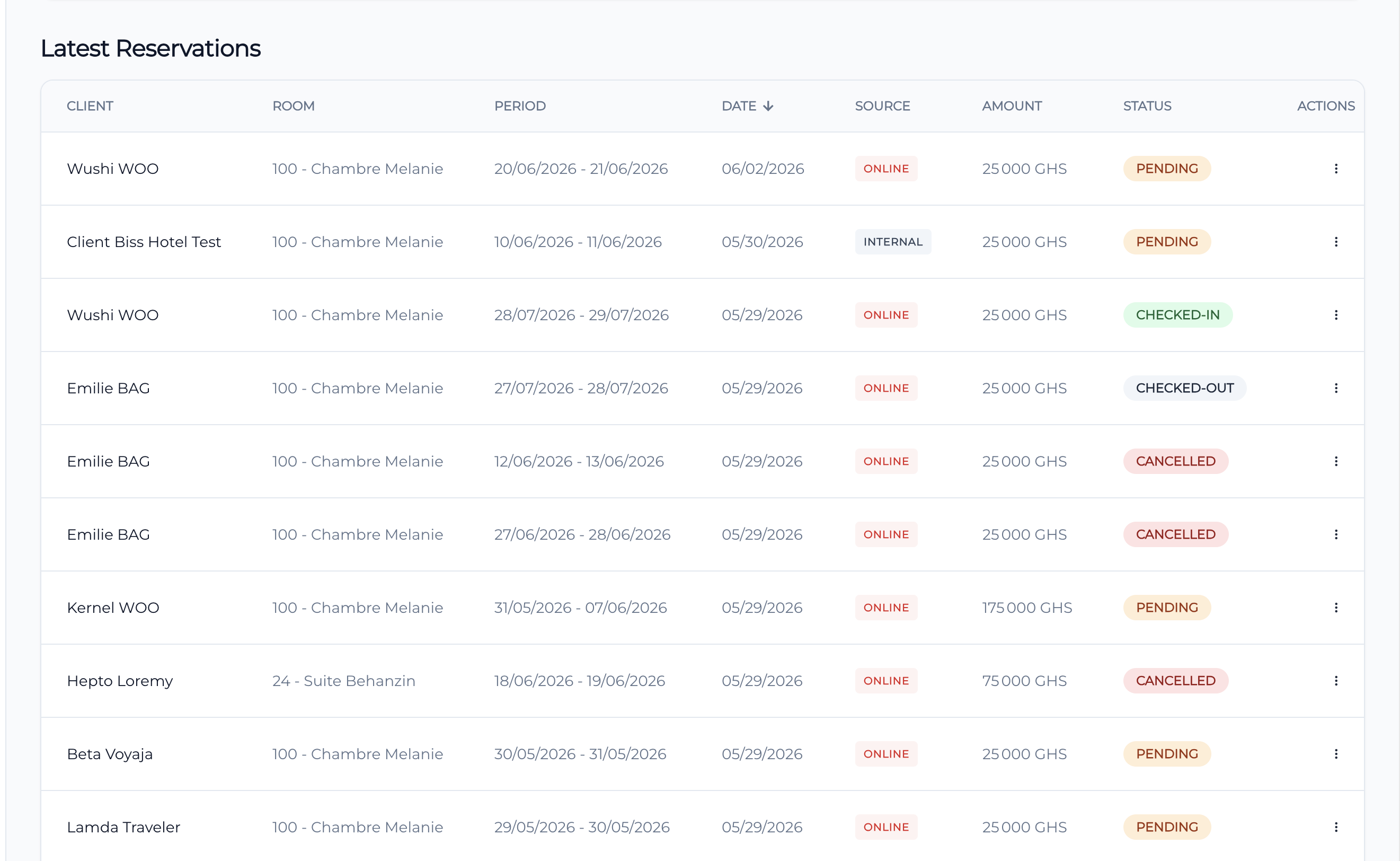This screenshot has height=861, width=1400.
Task: Click amount 75 000 GHS
Action: tap(1024, 681)
